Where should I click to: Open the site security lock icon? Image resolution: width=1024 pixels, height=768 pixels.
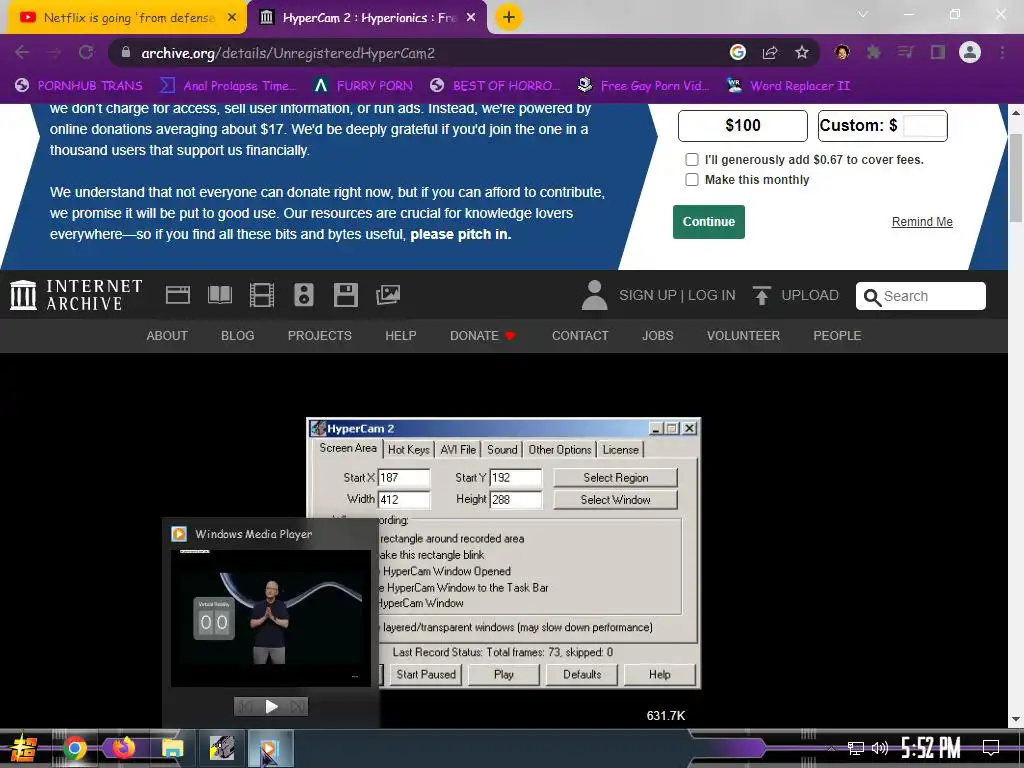(126, 52)
